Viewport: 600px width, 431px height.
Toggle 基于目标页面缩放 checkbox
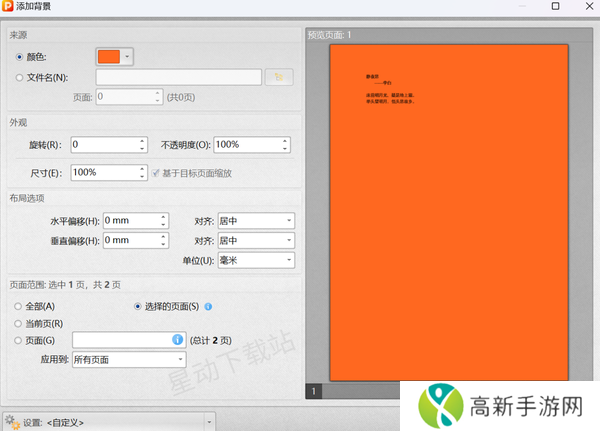[x=155, y=173]
